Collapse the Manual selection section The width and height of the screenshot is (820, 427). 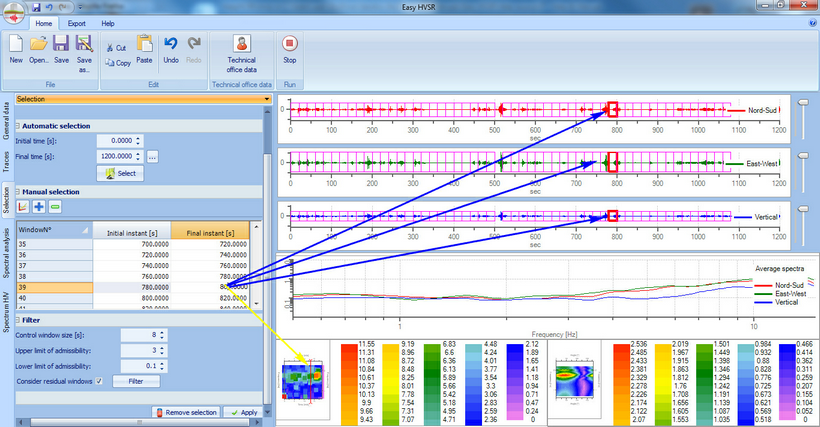pos(18,192)
